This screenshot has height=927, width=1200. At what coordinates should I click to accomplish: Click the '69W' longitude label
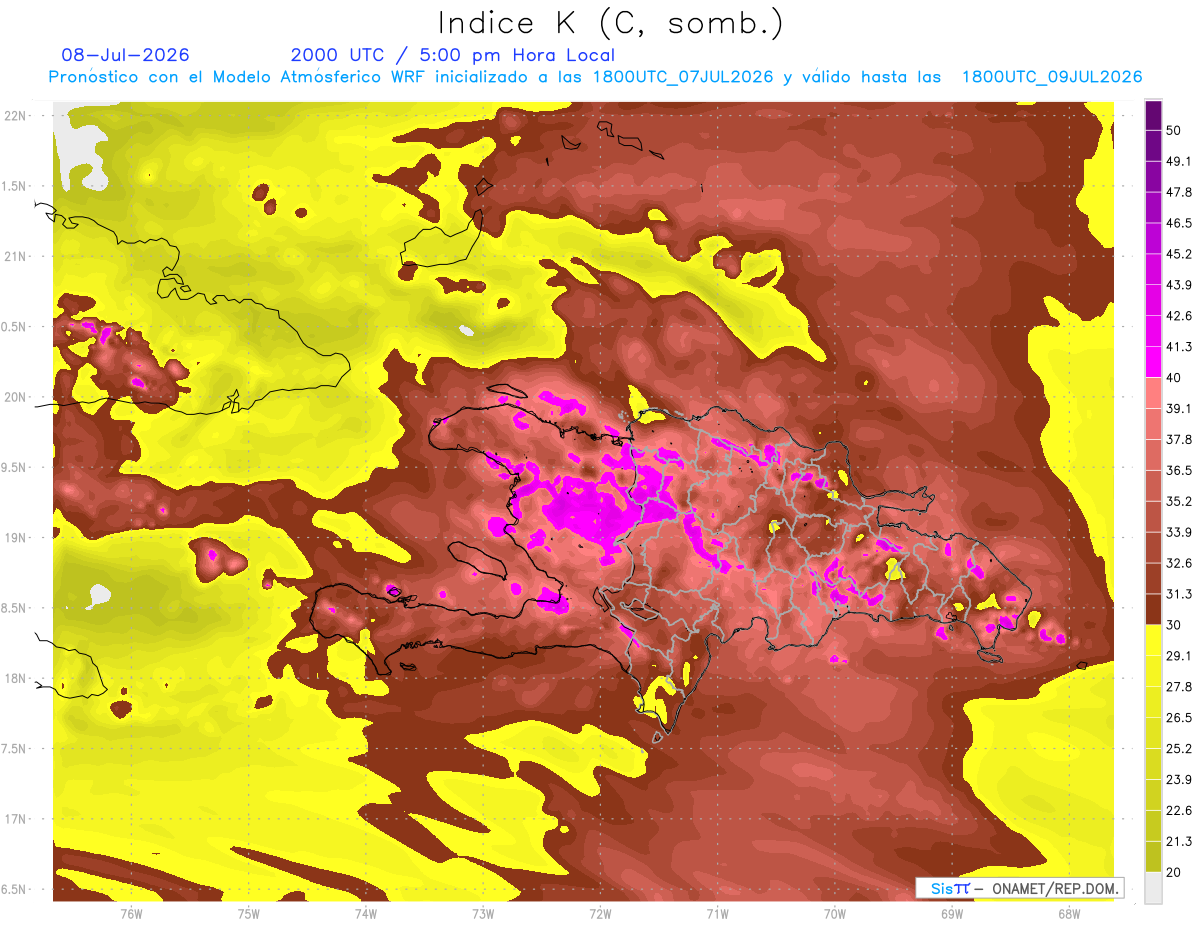[952, 912]
